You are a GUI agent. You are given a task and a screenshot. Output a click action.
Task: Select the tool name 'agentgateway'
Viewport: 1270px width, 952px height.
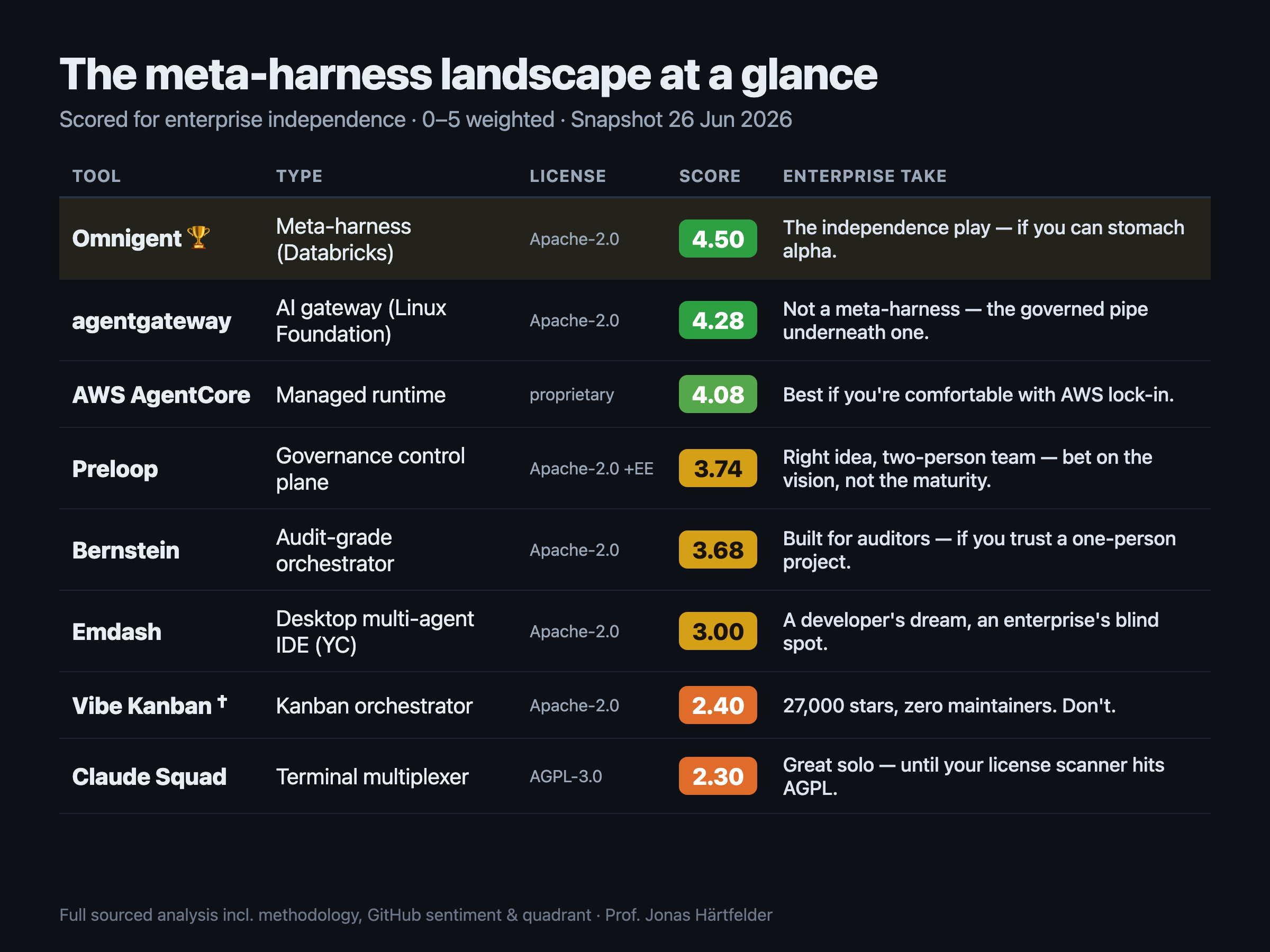click(151, 321)
